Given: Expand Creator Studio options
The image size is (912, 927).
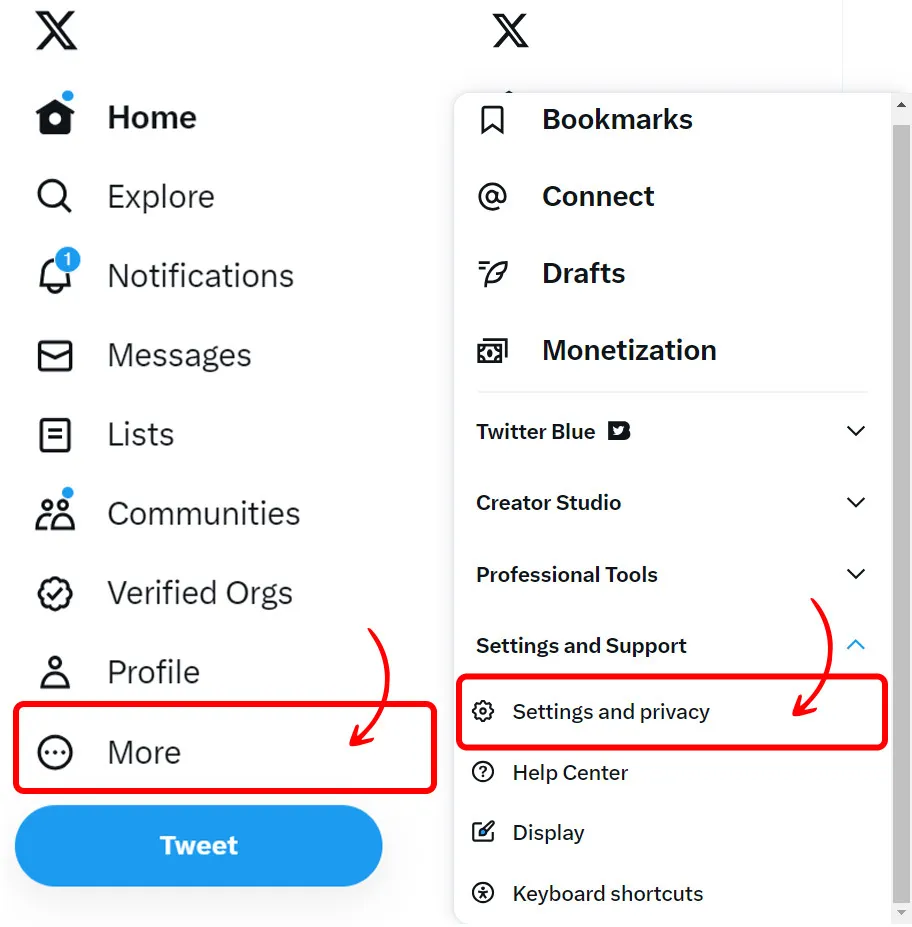Looking at the screenshot, I should pyautogui.click(x=856, y=502).
